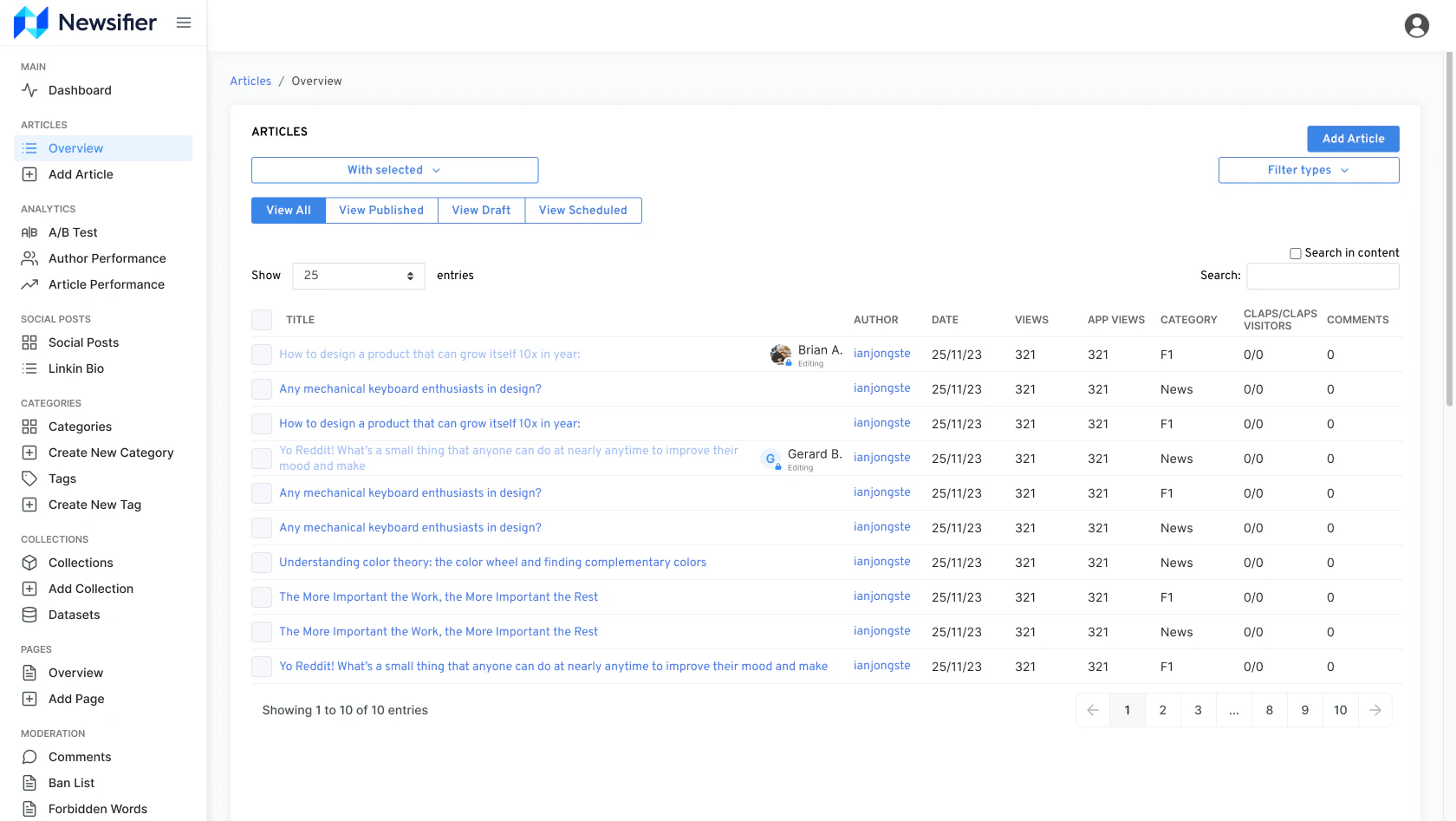Select the View Scheduled tab
Screen dimensions: 1456x821
coord(582,210)
